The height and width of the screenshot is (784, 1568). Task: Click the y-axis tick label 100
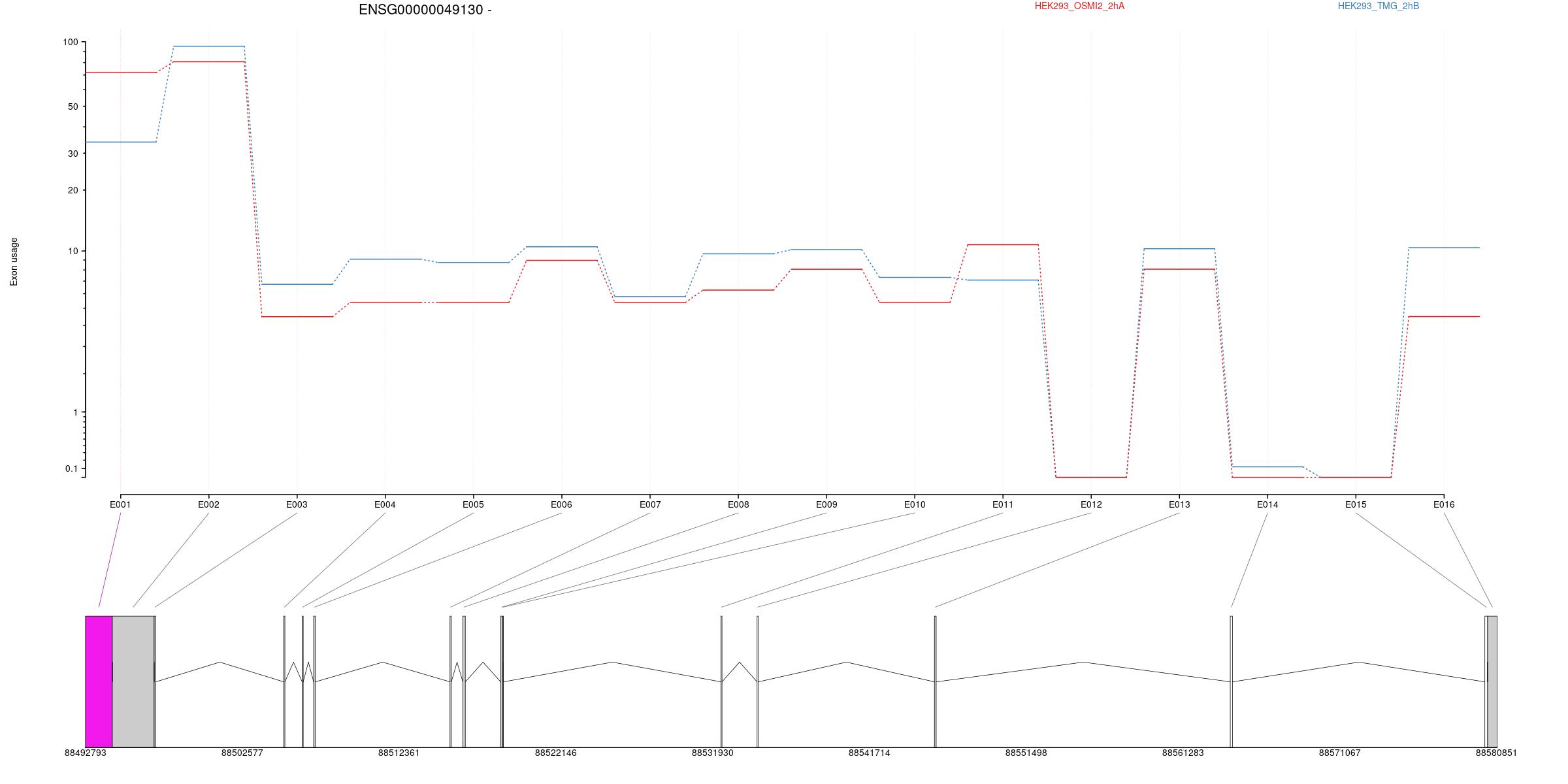tap(70, 42)
